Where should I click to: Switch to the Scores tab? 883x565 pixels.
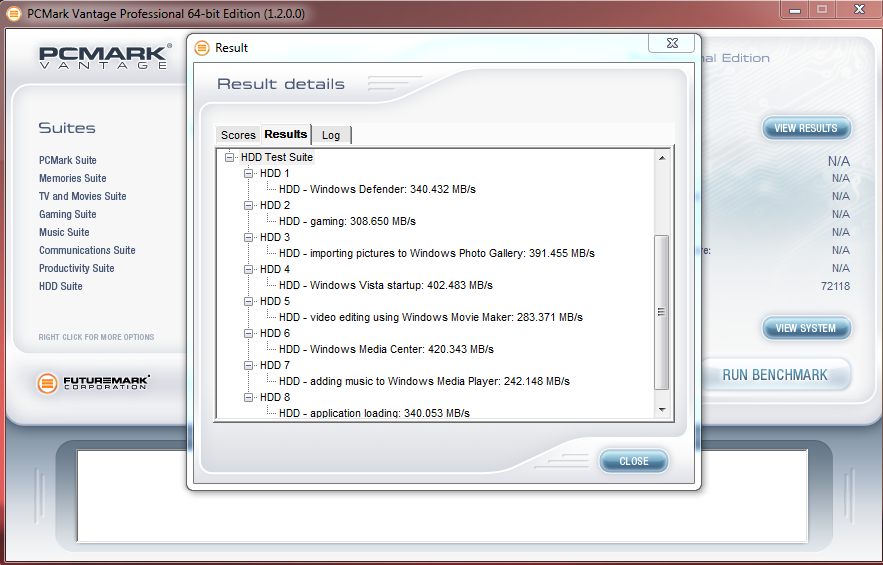(x=238, y=135)
